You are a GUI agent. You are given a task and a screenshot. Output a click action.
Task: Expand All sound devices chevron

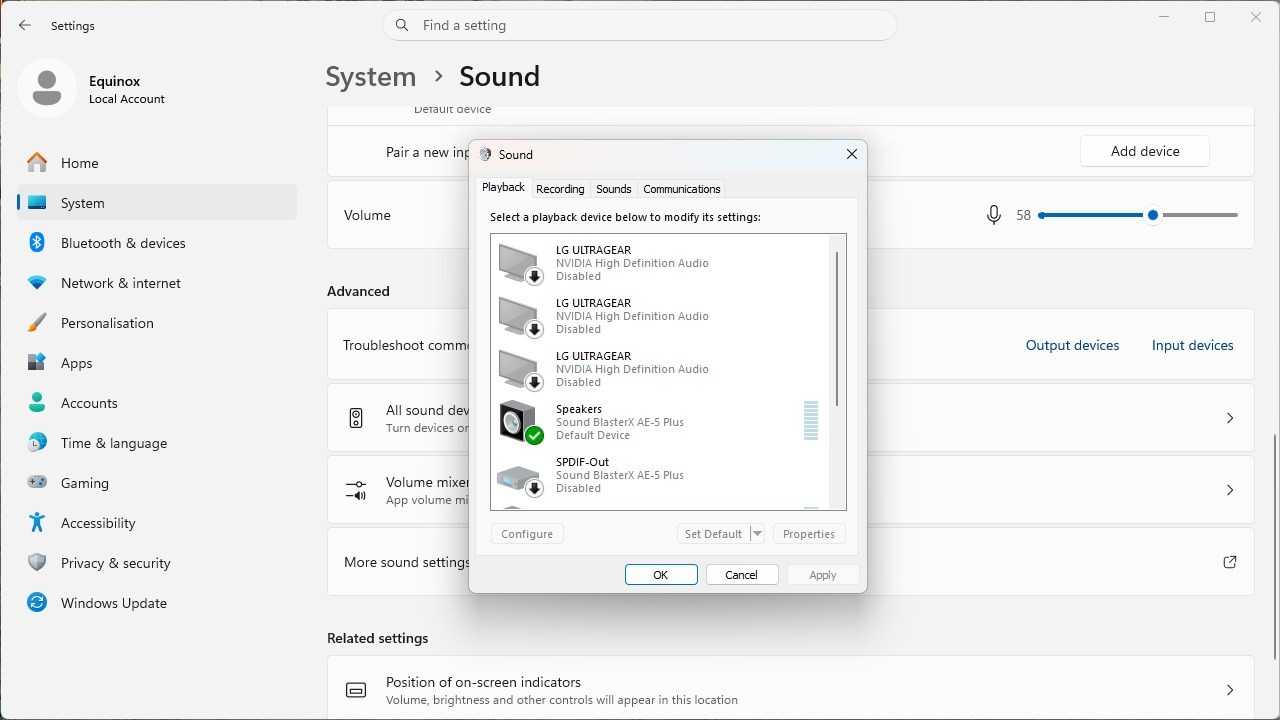click(1230, 418)
